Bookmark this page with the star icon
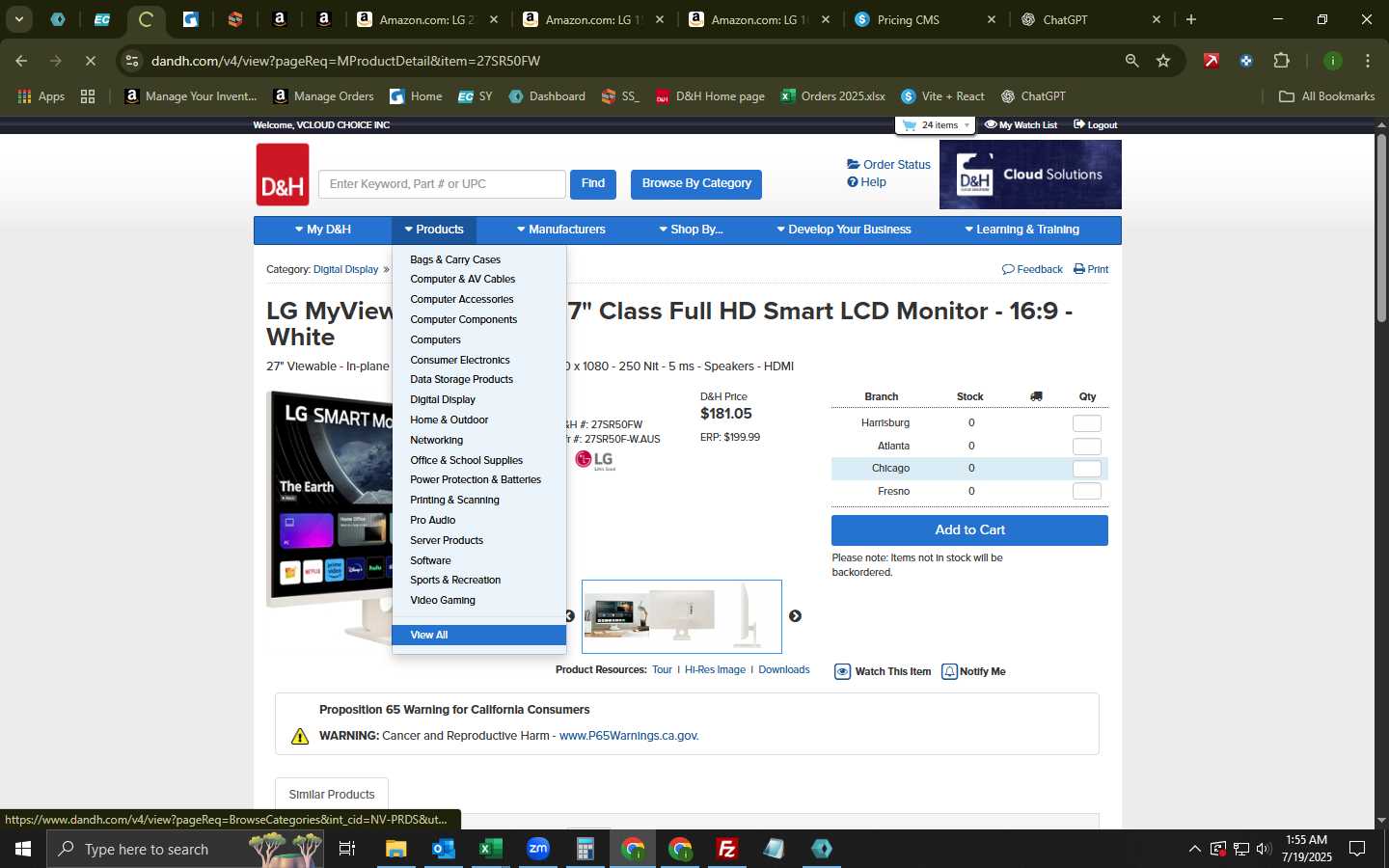 click(1163, 61)
